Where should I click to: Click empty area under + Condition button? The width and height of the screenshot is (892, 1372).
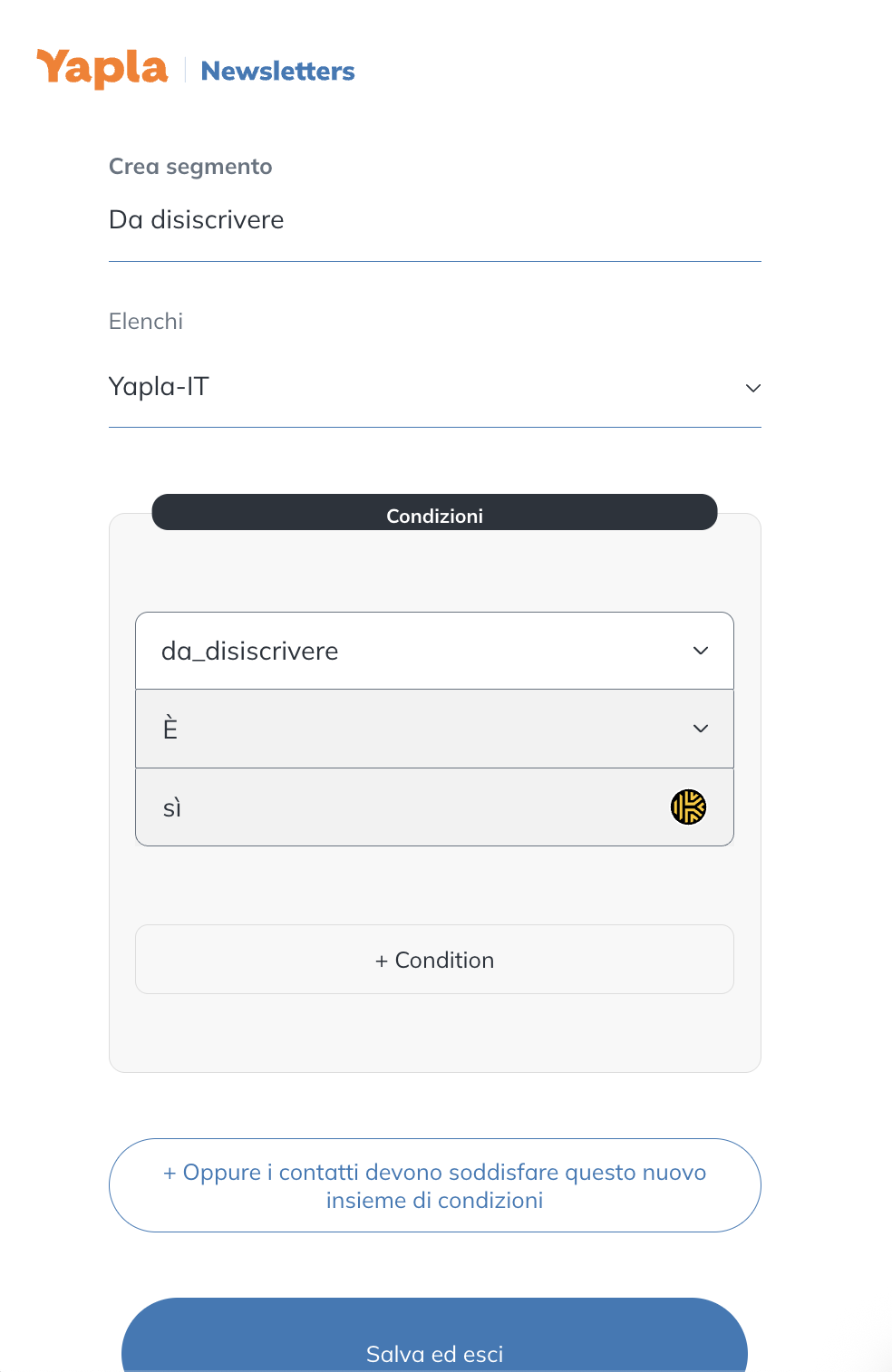434,1033
